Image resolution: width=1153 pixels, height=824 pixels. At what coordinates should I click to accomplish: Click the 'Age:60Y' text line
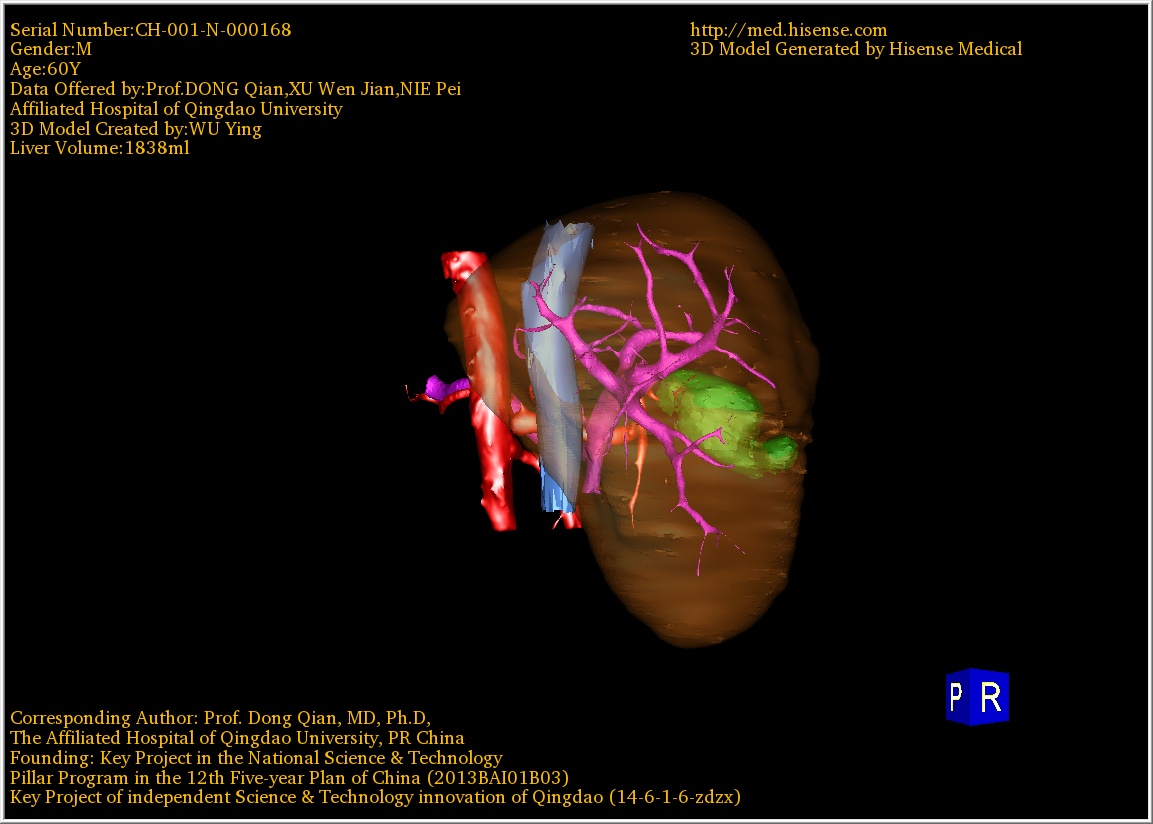45,69
